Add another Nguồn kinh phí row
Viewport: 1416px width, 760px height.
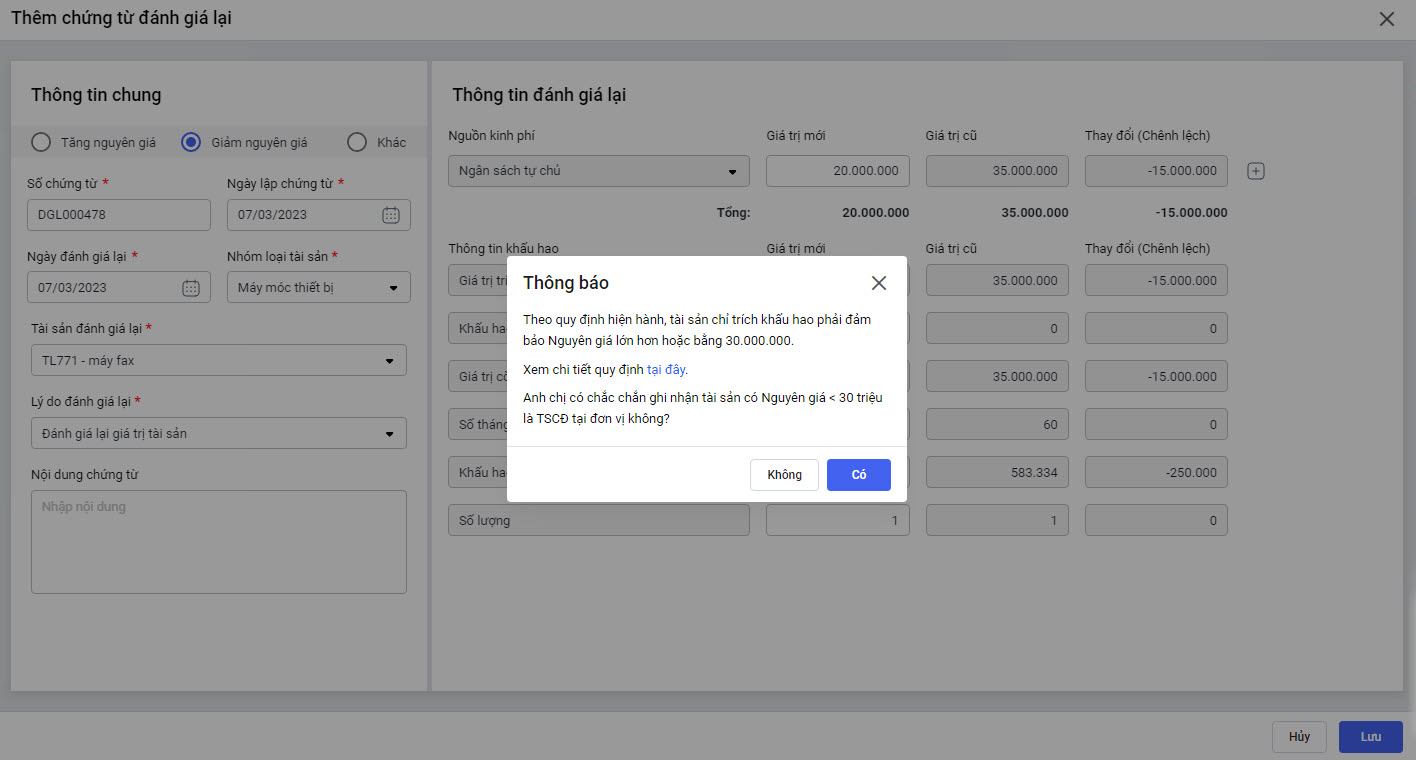(x=1256, y=171)
